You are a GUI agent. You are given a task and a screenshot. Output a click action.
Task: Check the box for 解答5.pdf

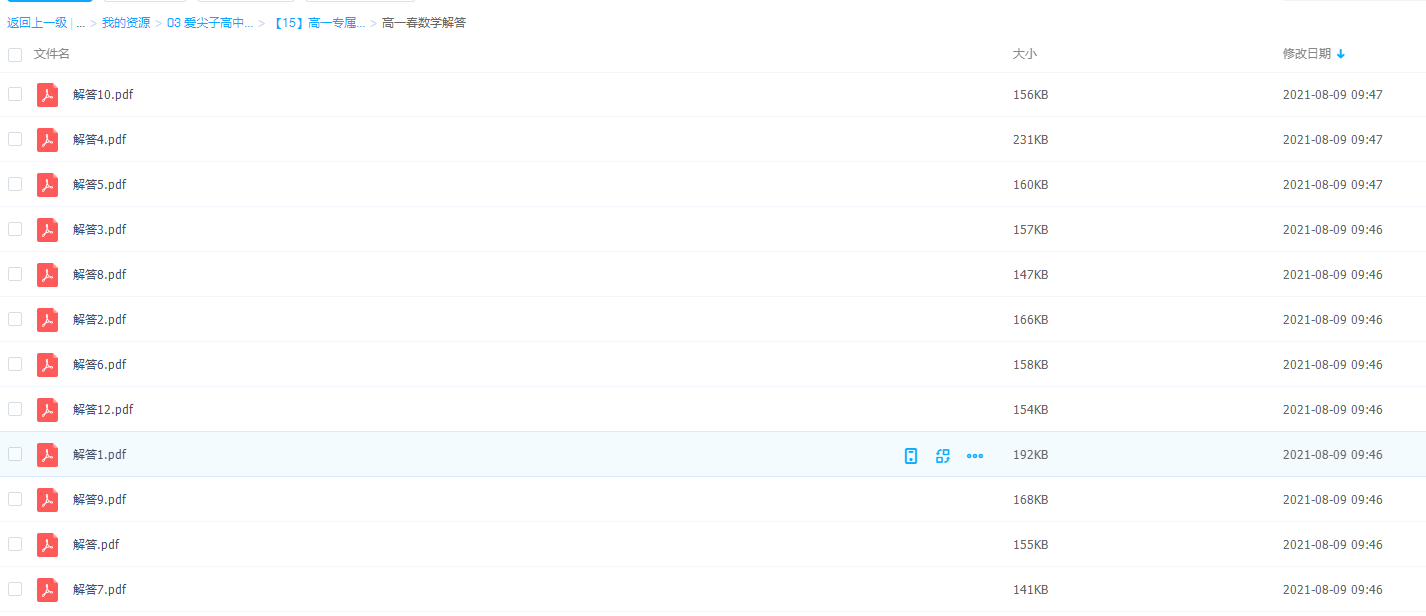tap(15, 184)
